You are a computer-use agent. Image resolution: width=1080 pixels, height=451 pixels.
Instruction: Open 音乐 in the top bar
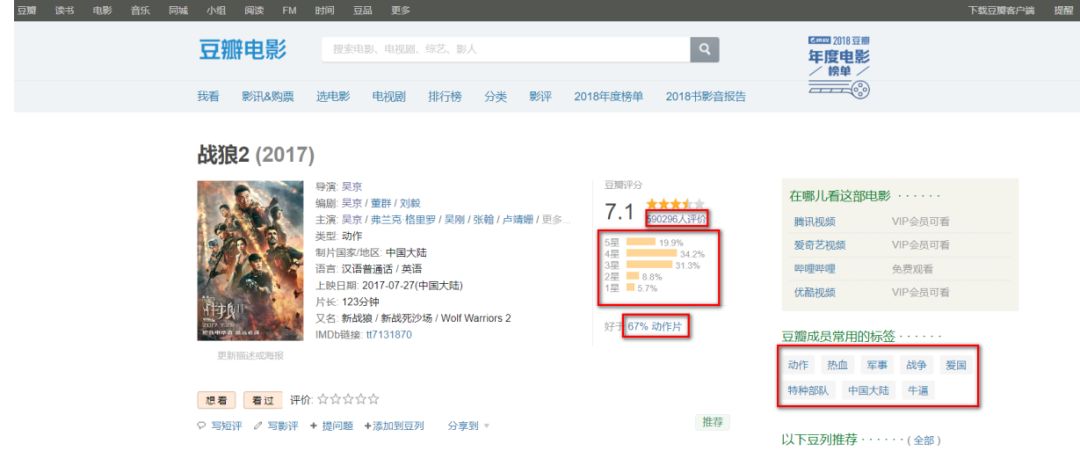pyautogui.click(x=140, y=10)
